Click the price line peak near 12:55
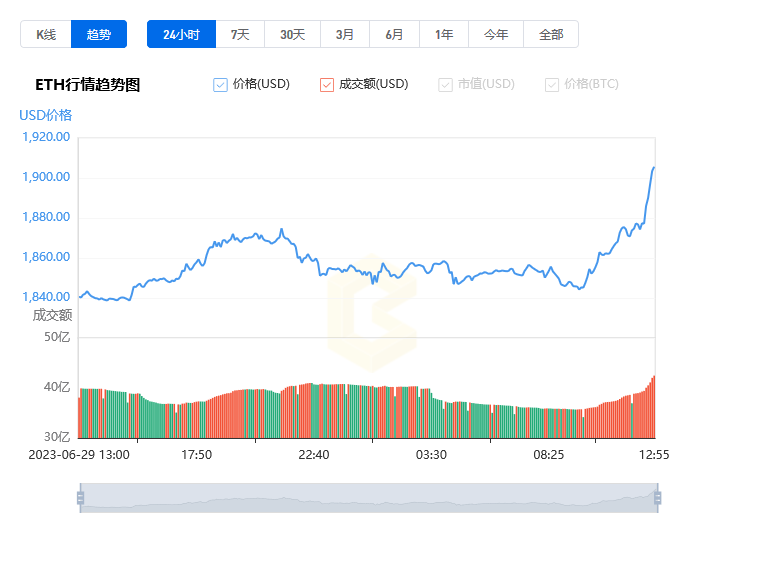This screenshot has width=780, height=563. pos(654,168)
